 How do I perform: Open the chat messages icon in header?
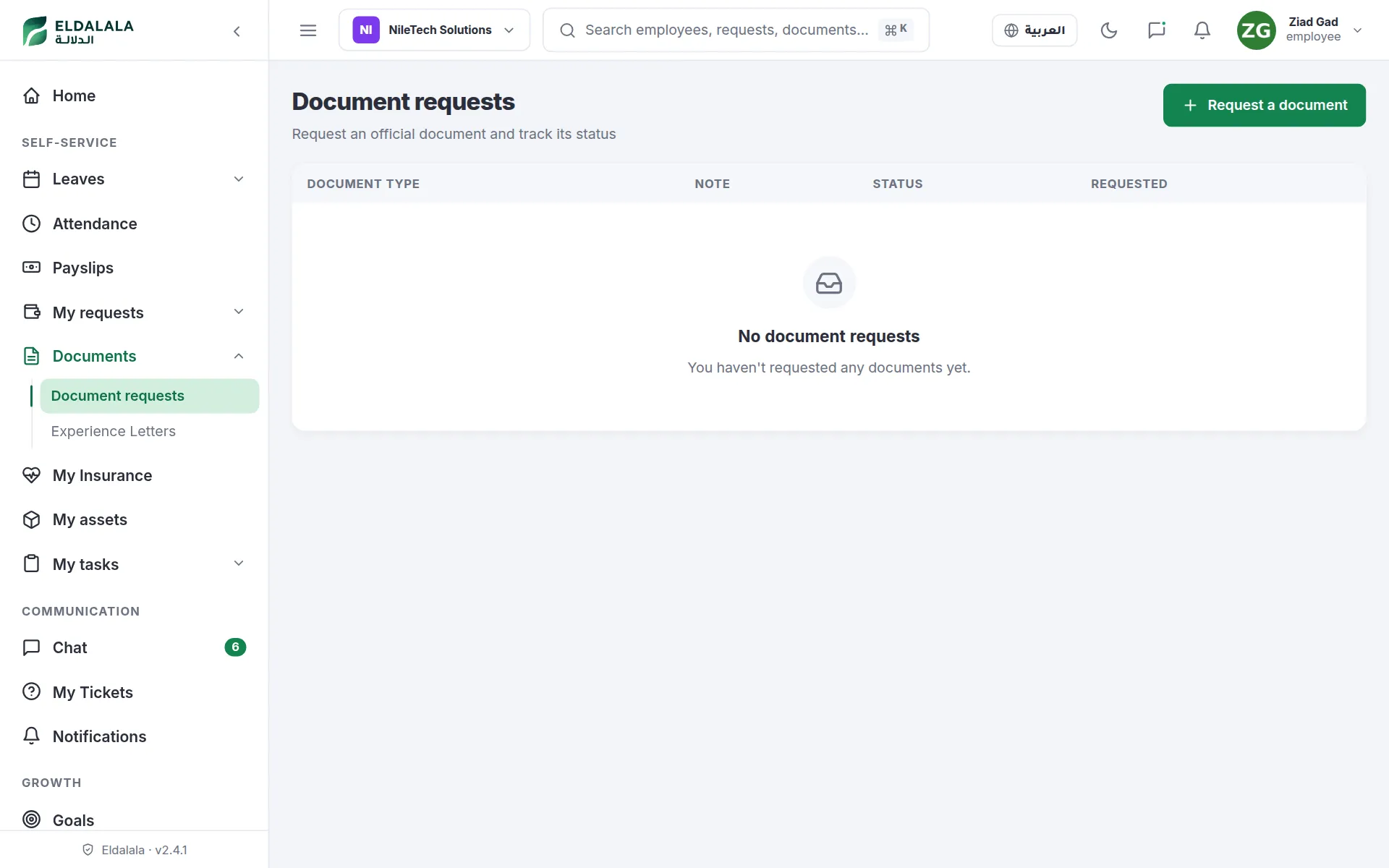[x=1156, y=30]
